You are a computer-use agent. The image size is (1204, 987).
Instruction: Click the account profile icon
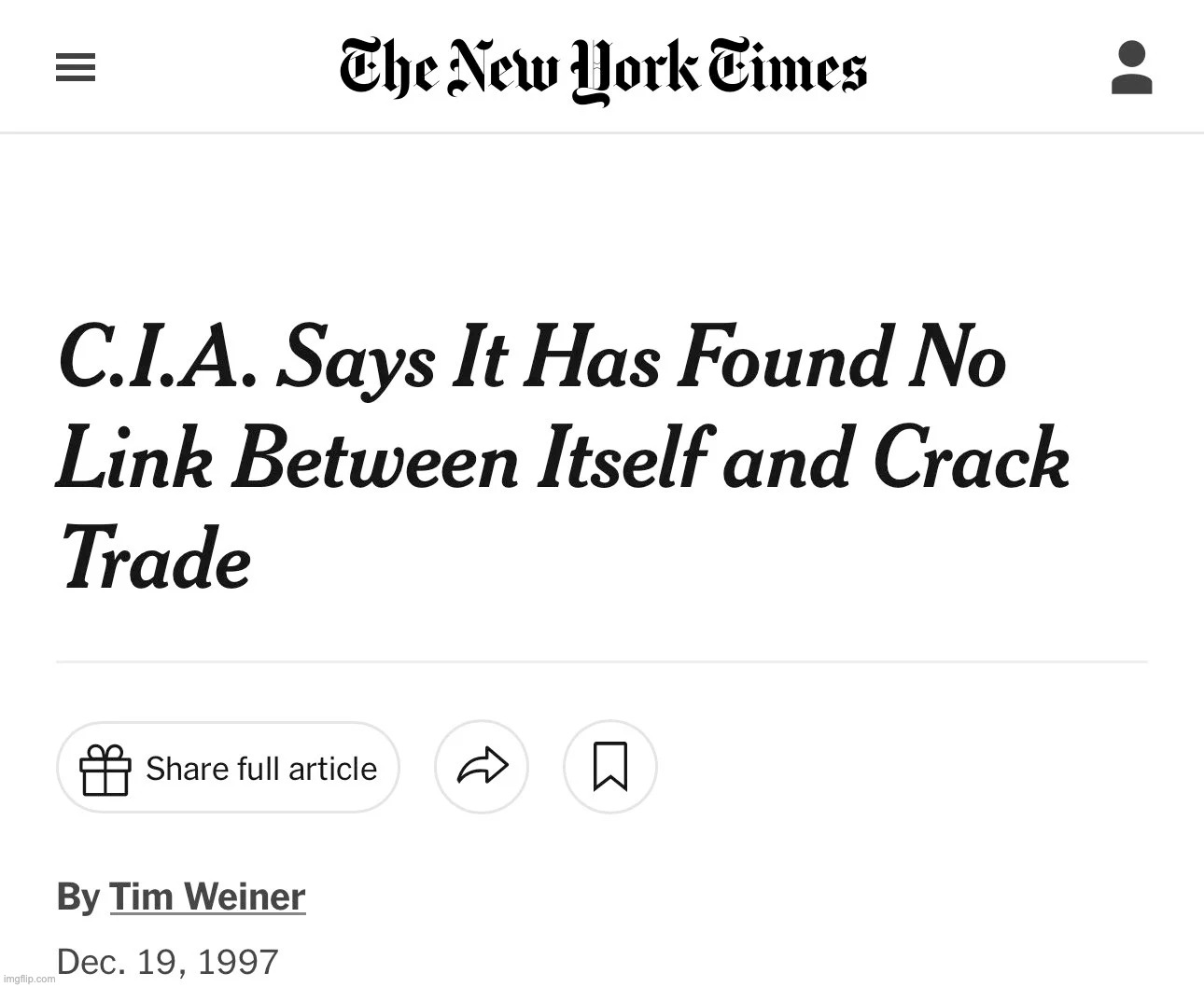tap(1131, 68)
